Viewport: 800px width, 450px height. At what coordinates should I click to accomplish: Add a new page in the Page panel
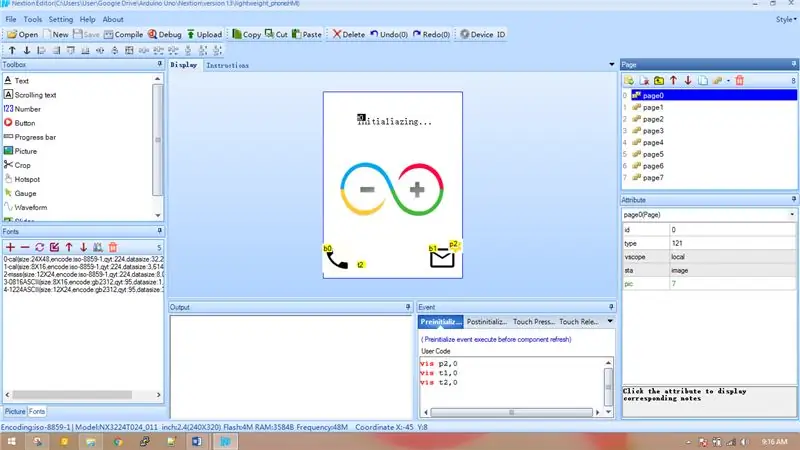click(629, 81)
